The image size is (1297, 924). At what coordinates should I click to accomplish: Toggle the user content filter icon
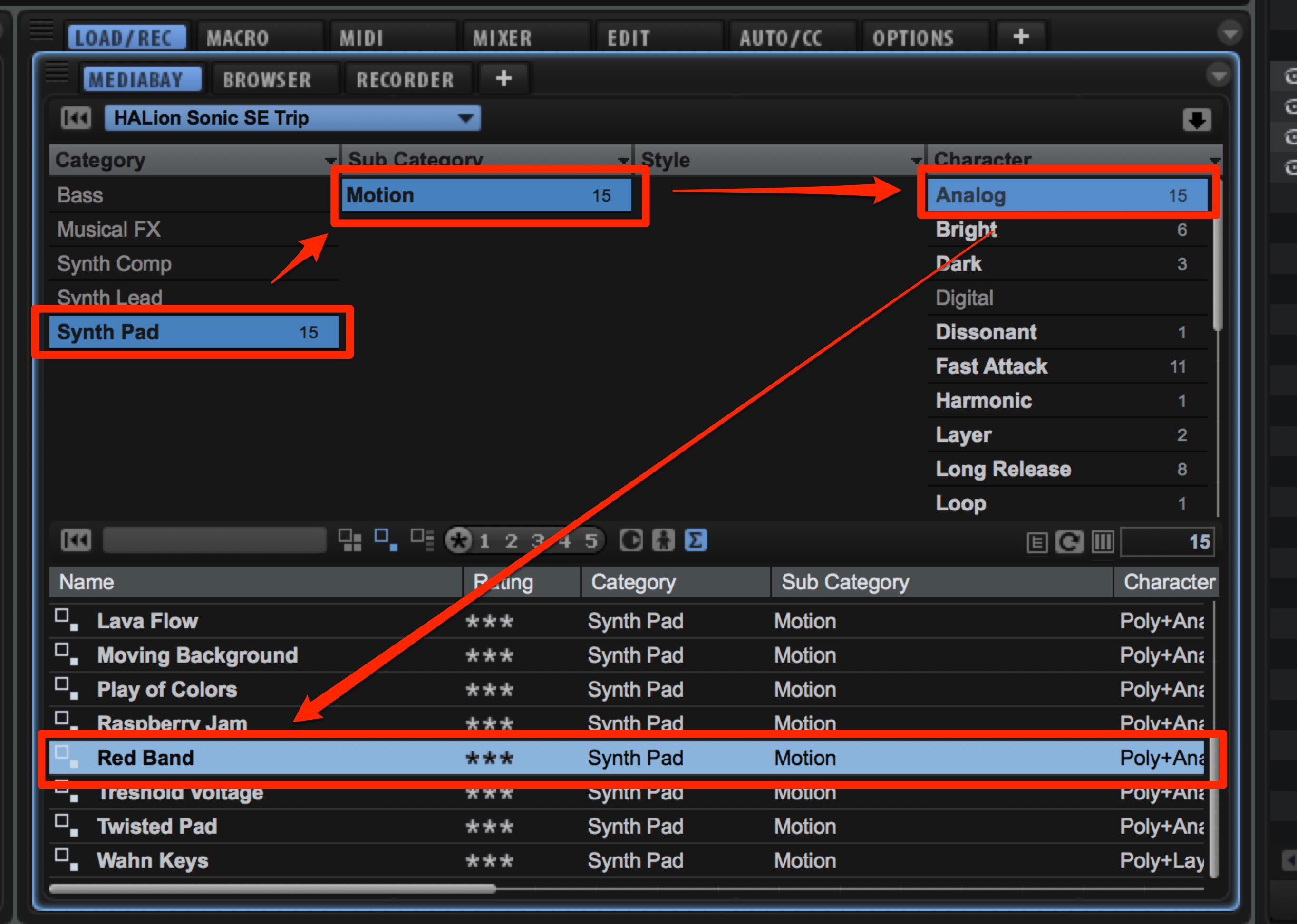coord(664,540)
